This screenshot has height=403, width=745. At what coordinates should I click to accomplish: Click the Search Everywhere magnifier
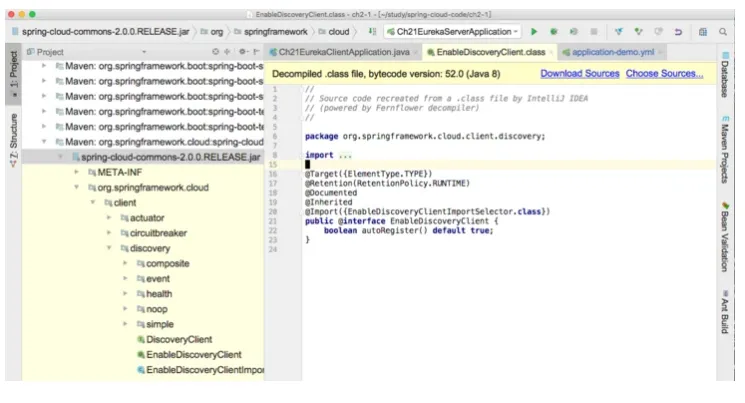723,32
